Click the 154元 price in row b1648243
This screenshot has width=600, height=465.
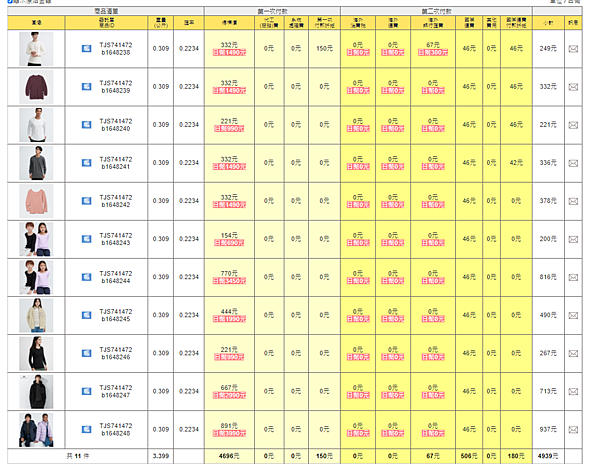point(229,235)
